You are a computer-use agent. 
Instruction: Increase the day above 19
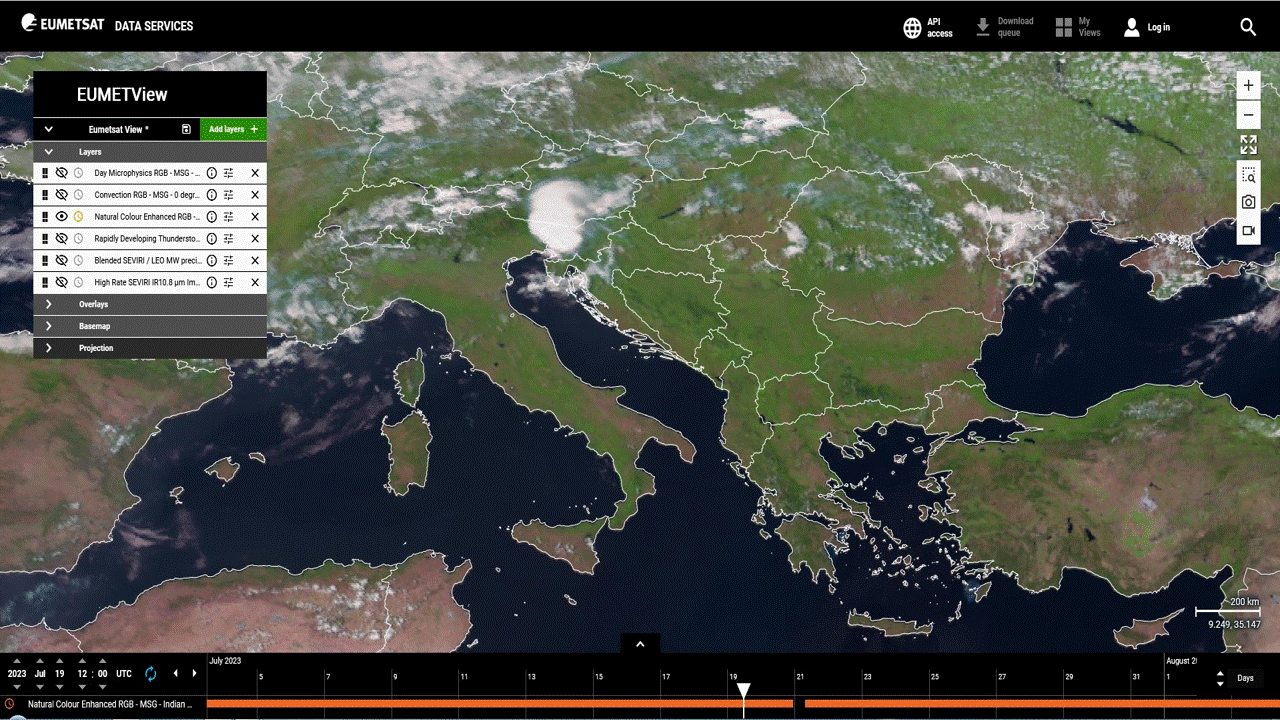[60, 661]
